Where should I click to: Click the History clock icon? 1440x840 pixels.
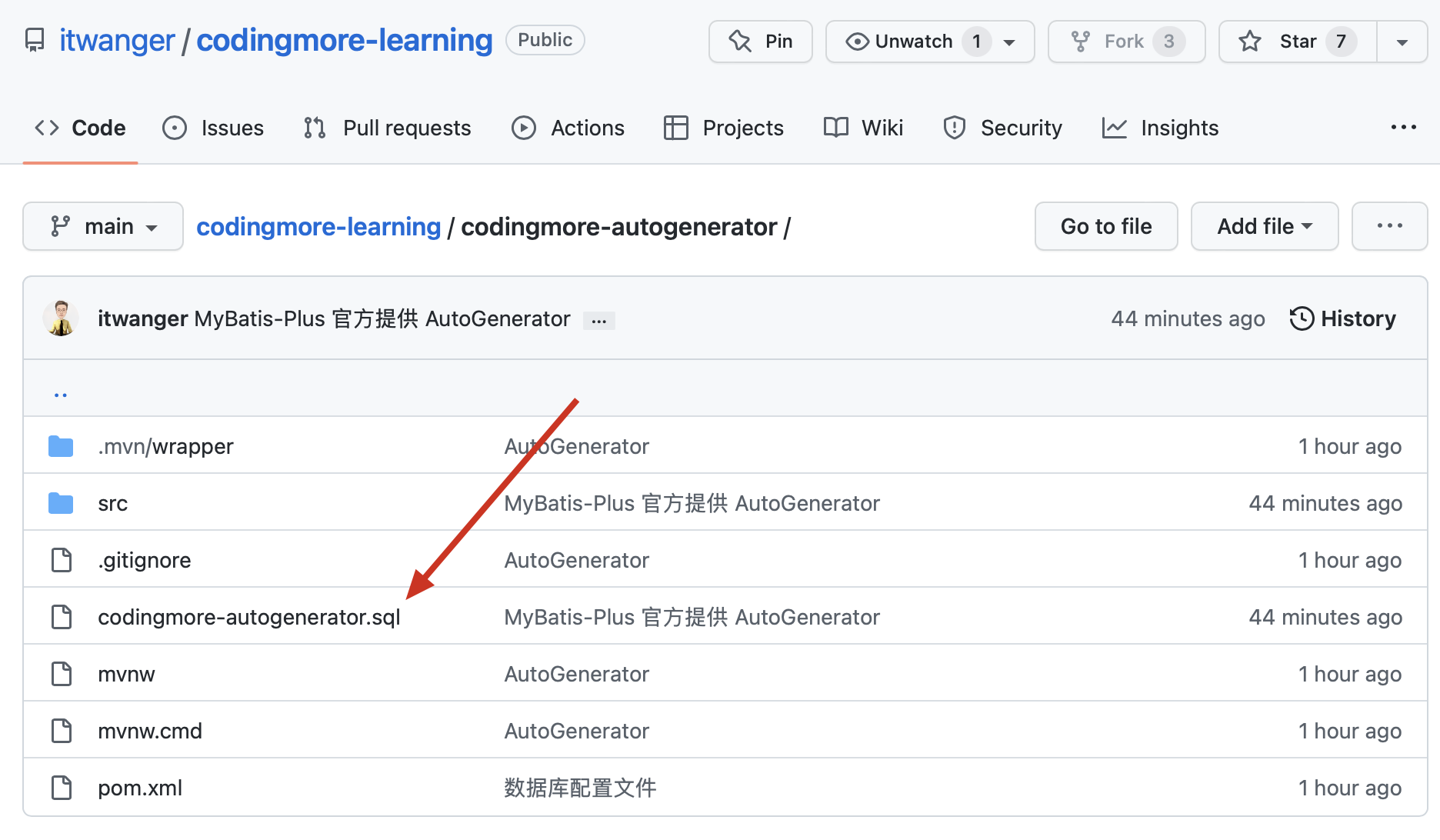[1302, 318]
